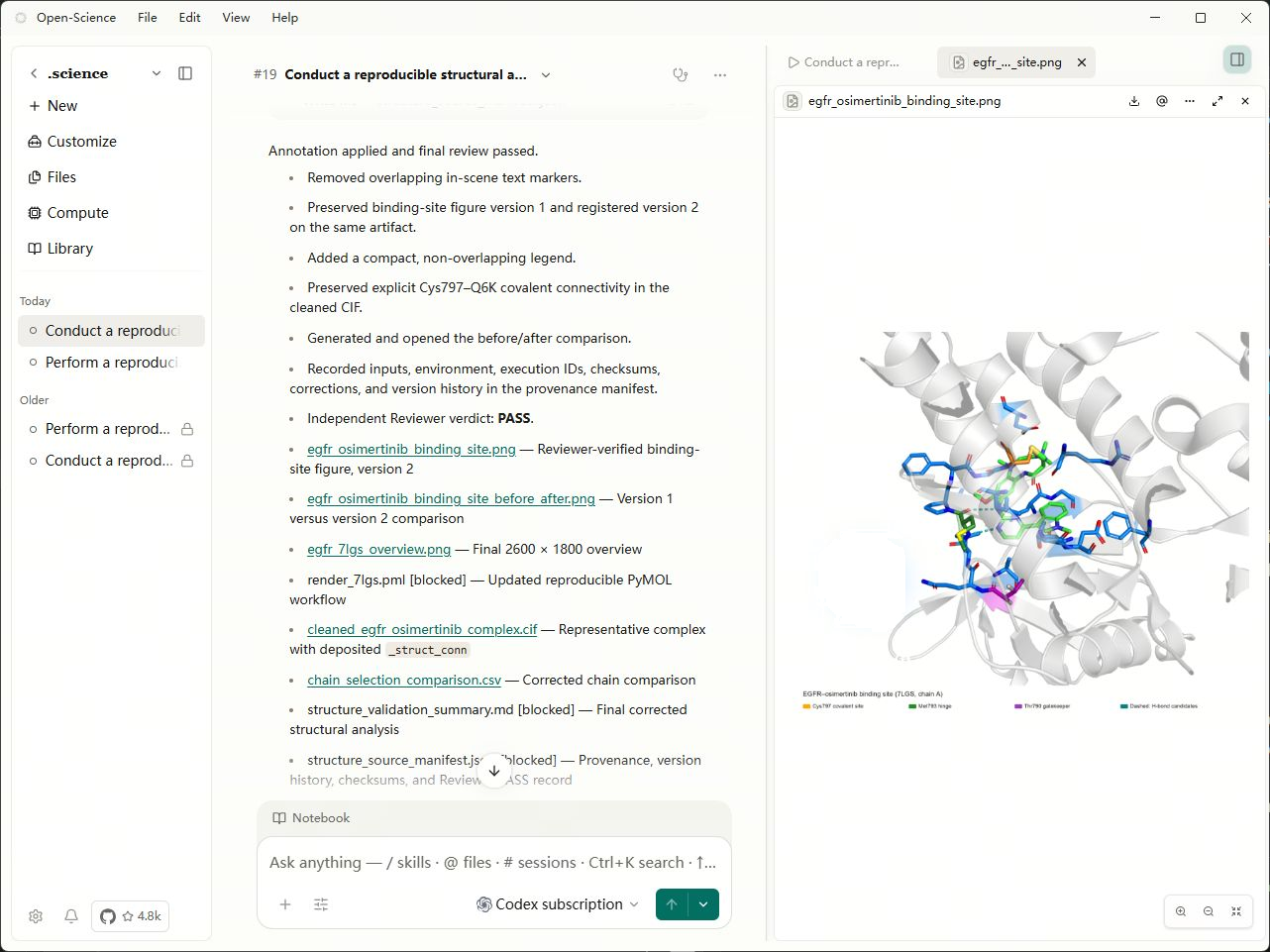Expand the .science workspace dropdown
Screen dimensions: 1270x952
point(156,73)
